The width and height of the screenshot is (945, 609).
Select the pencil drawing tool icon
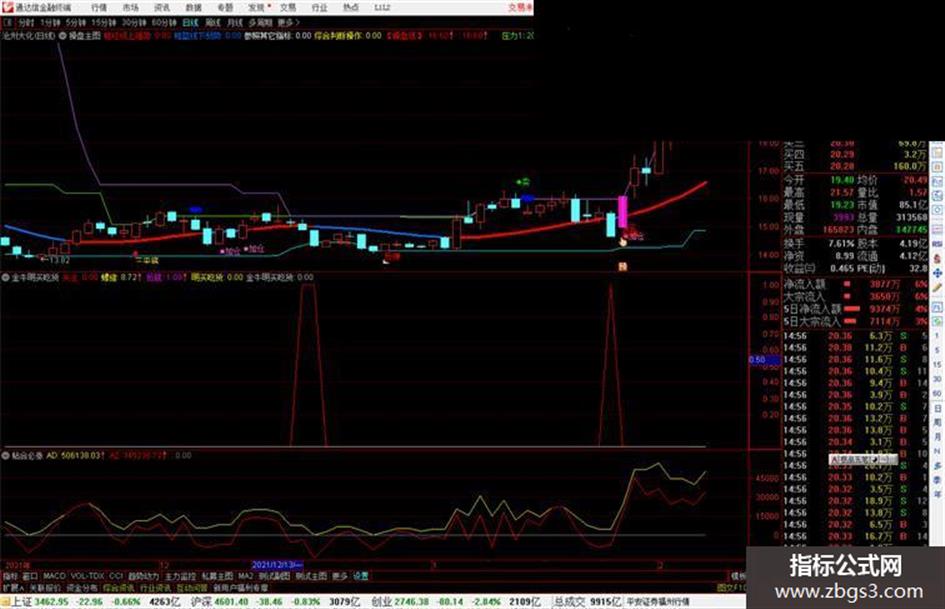937,289
